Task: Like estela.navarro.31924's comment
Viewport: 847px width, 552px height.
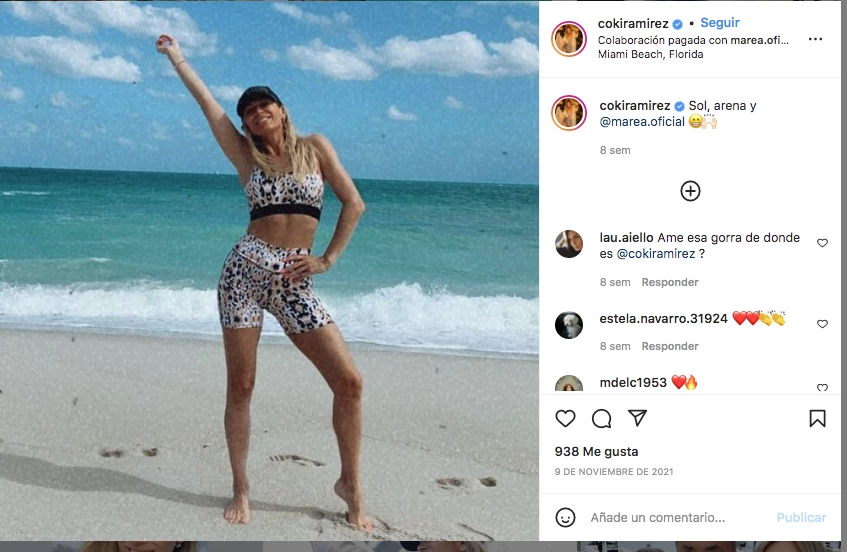Action: point(822,324)
